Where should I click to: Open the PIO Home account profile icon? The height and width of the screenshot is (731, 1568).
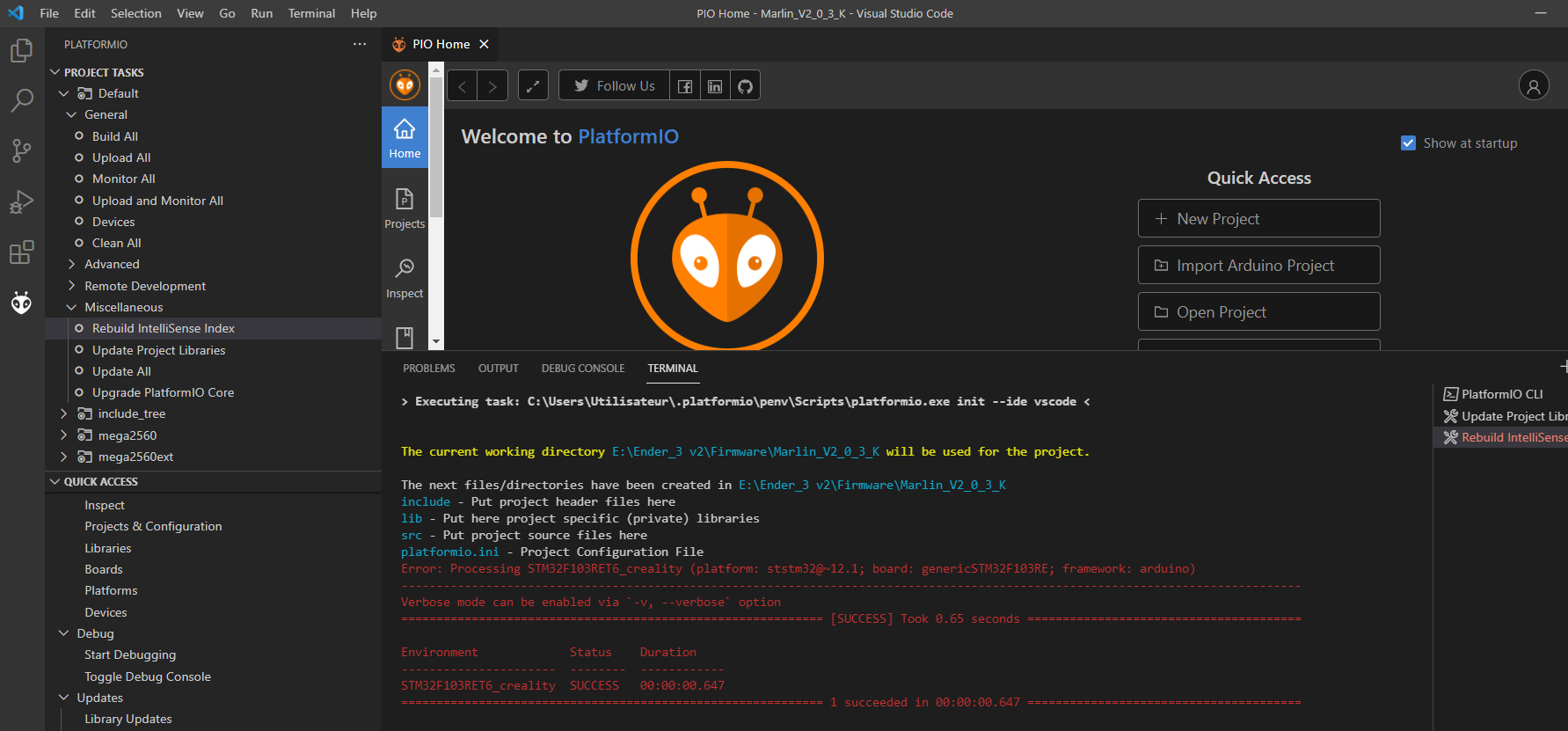(1534, 85)
